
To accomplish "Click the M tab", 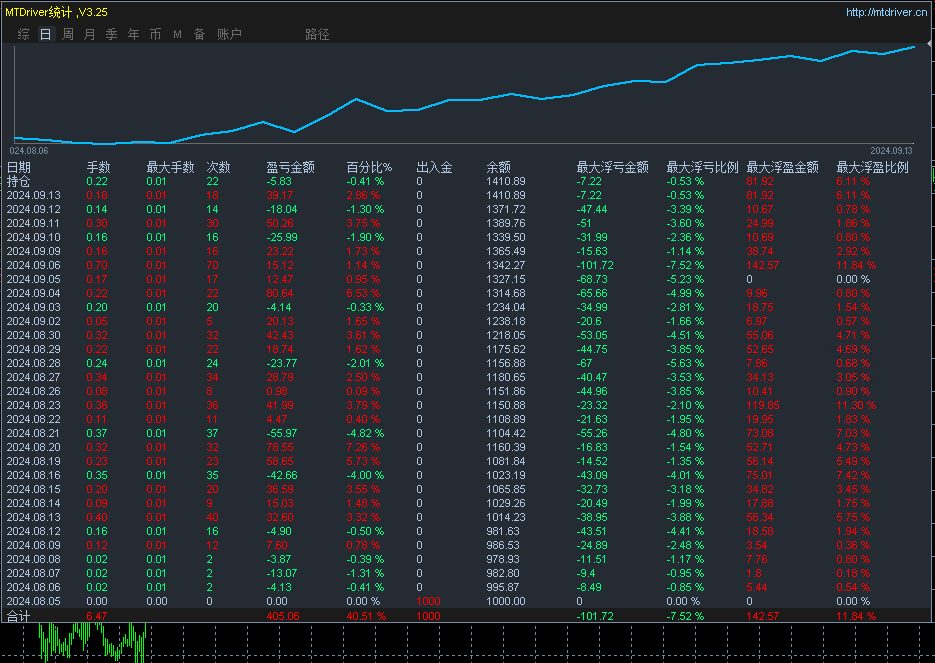I will pos(177,34).
